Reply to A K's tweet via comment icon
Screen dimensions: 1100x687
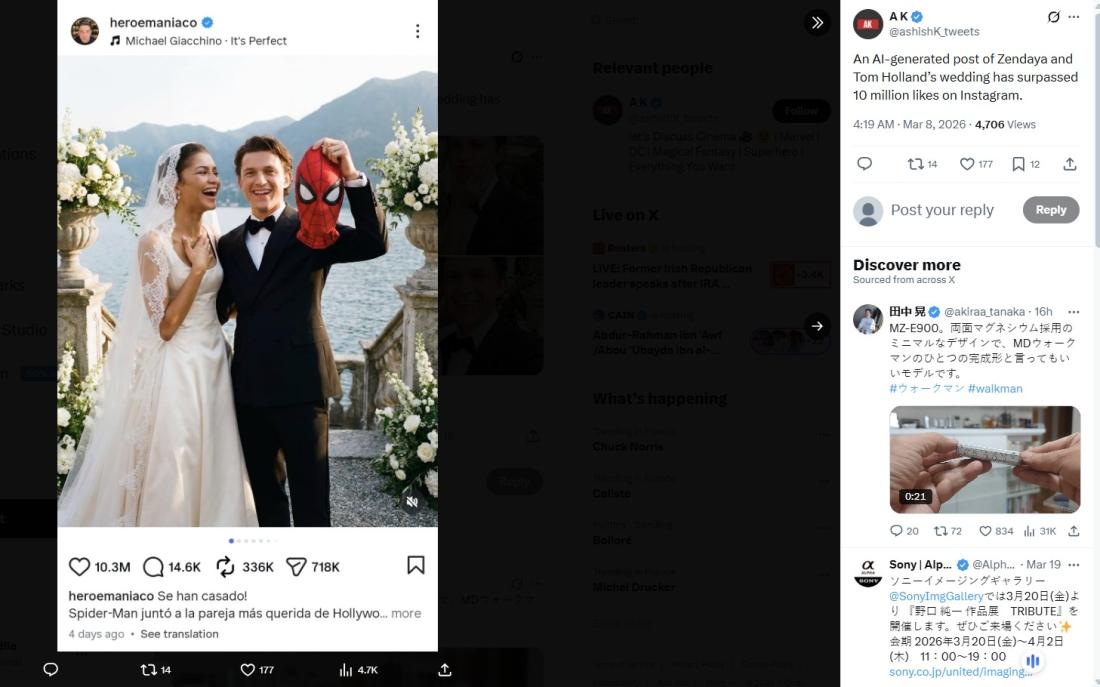pos(865,164)
